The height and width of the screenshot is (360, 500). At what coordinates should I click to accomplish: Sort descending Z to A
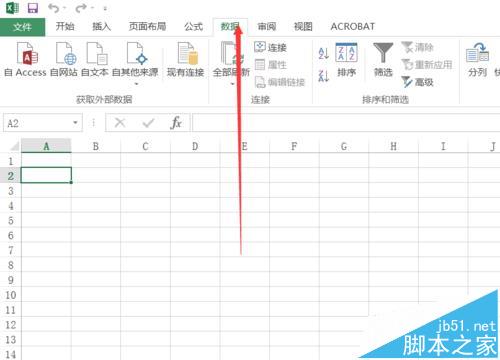(323, 76)
